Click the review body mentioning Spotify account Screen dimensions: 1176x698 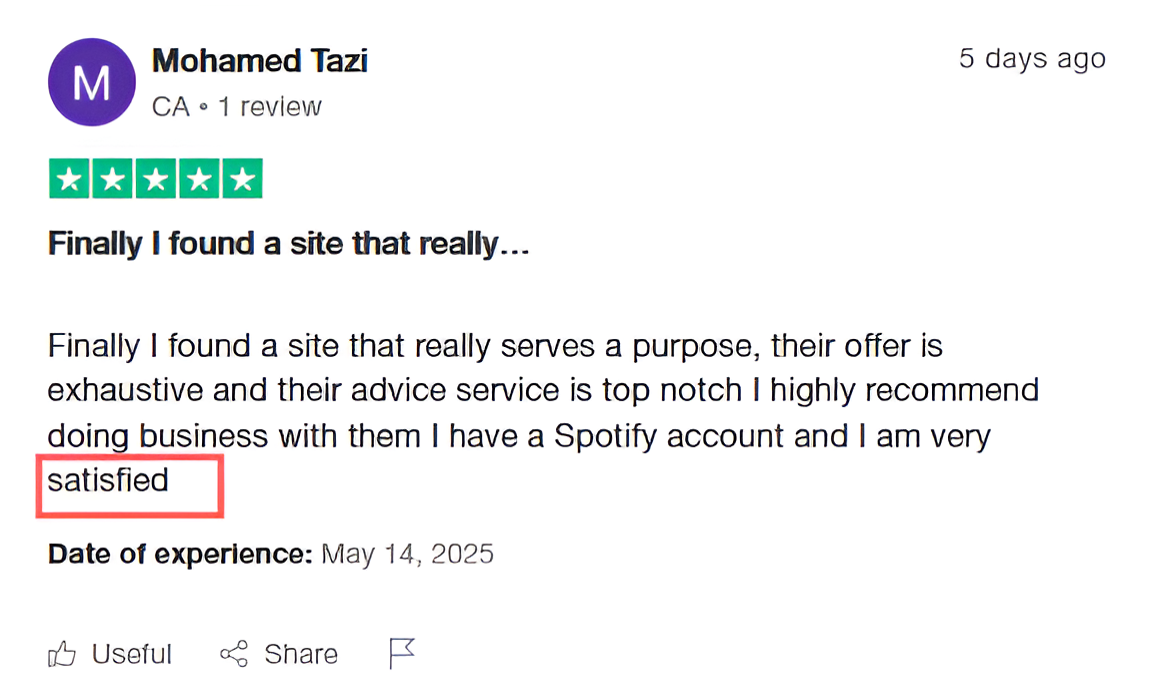543,412
